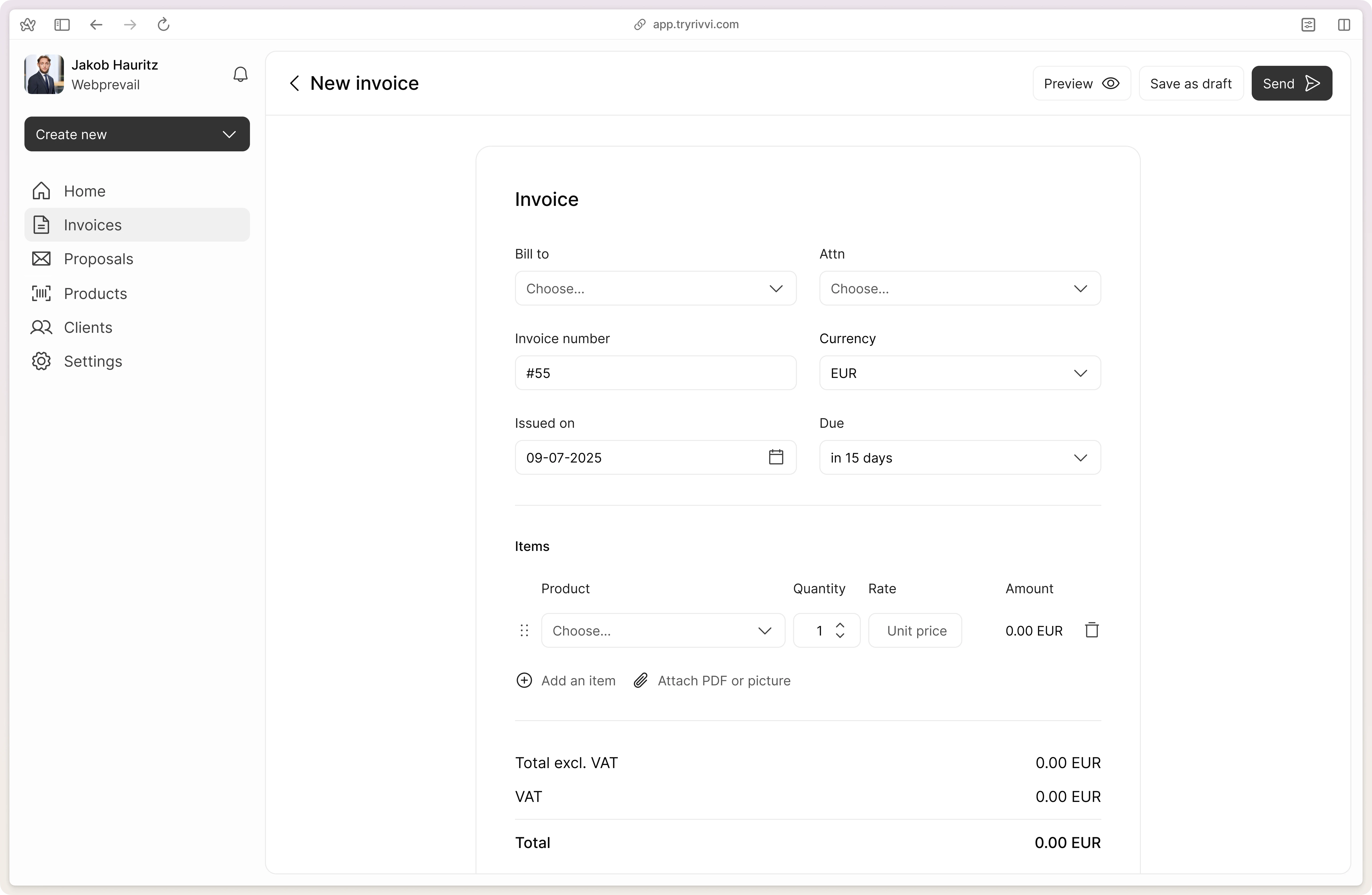1372x895 pixels.
Task: Open the Attn dropdown
Action: tap(960, 288)
